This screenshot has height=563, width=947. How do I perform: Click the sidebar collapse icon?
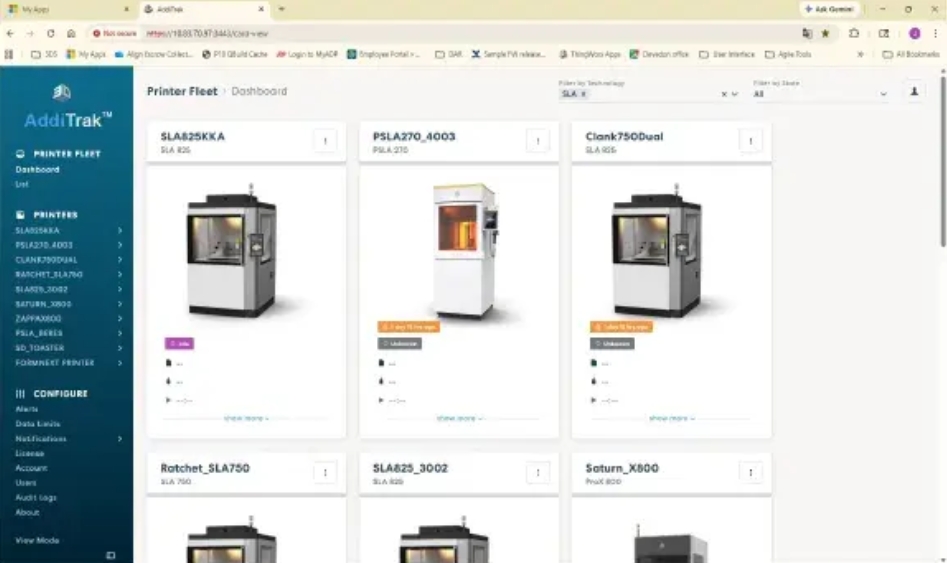point(111,555)
